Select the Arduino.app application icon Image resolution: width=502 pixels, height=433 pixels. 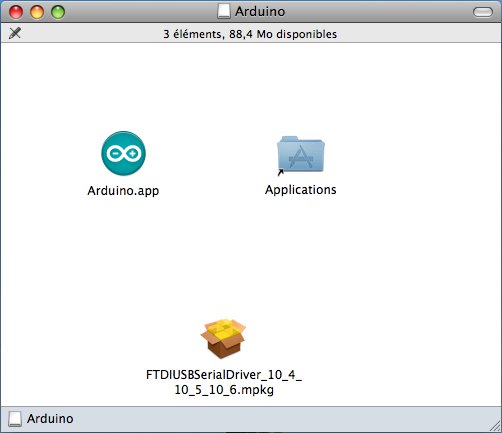(123, 153)
